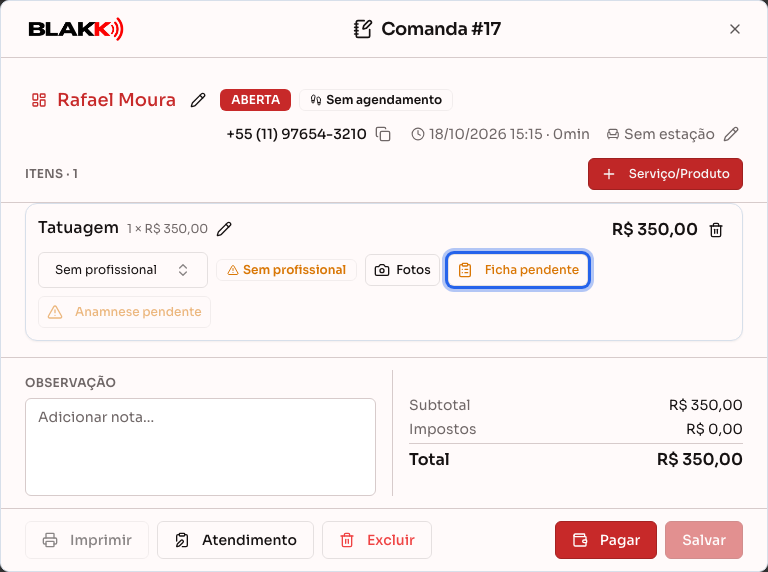Screen dimensions: 768x572
Task: Add a Serviço/Produto to the order
Action: (x=665, y=174)
